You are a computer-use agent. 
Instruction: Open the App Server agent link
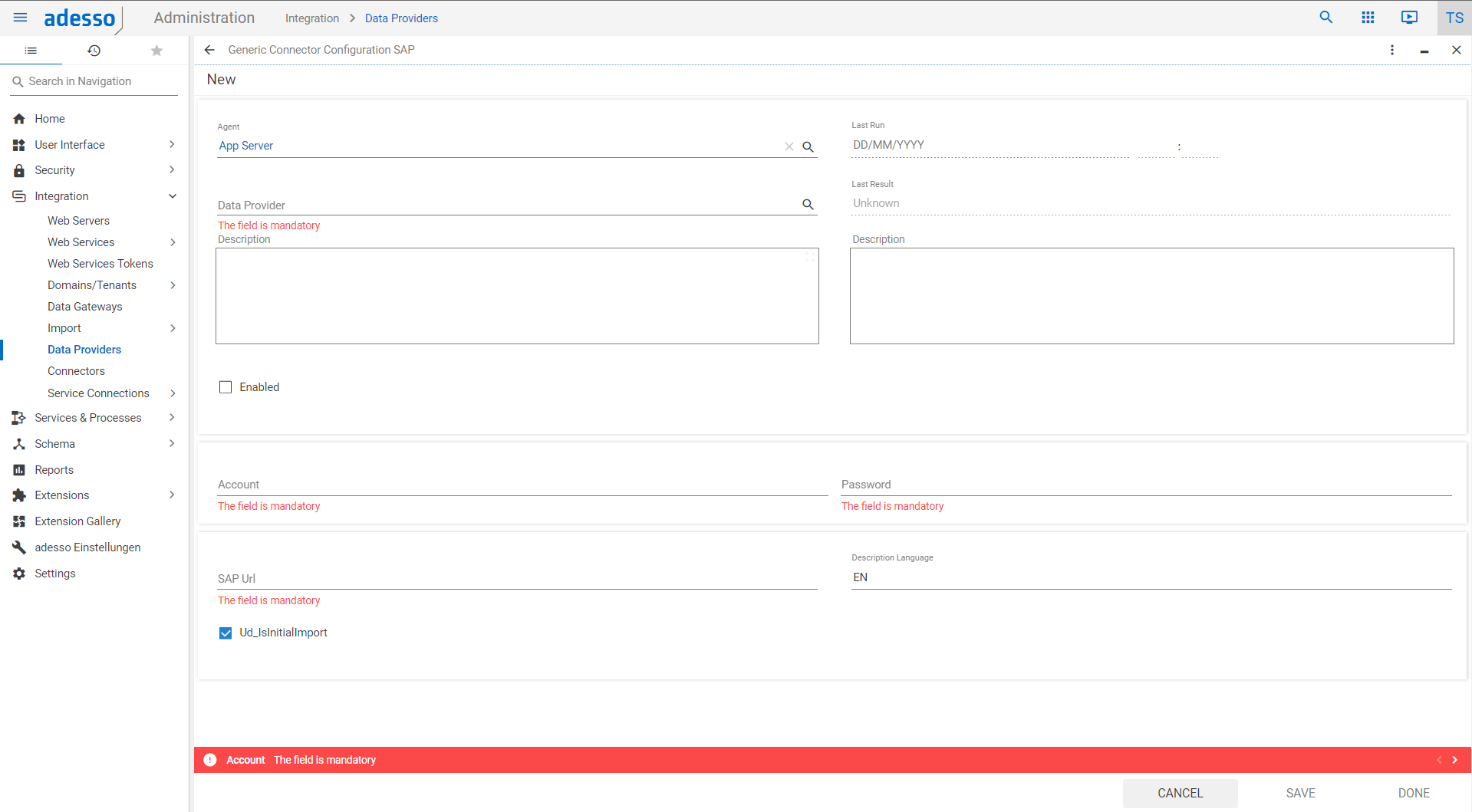pos(245,146)
